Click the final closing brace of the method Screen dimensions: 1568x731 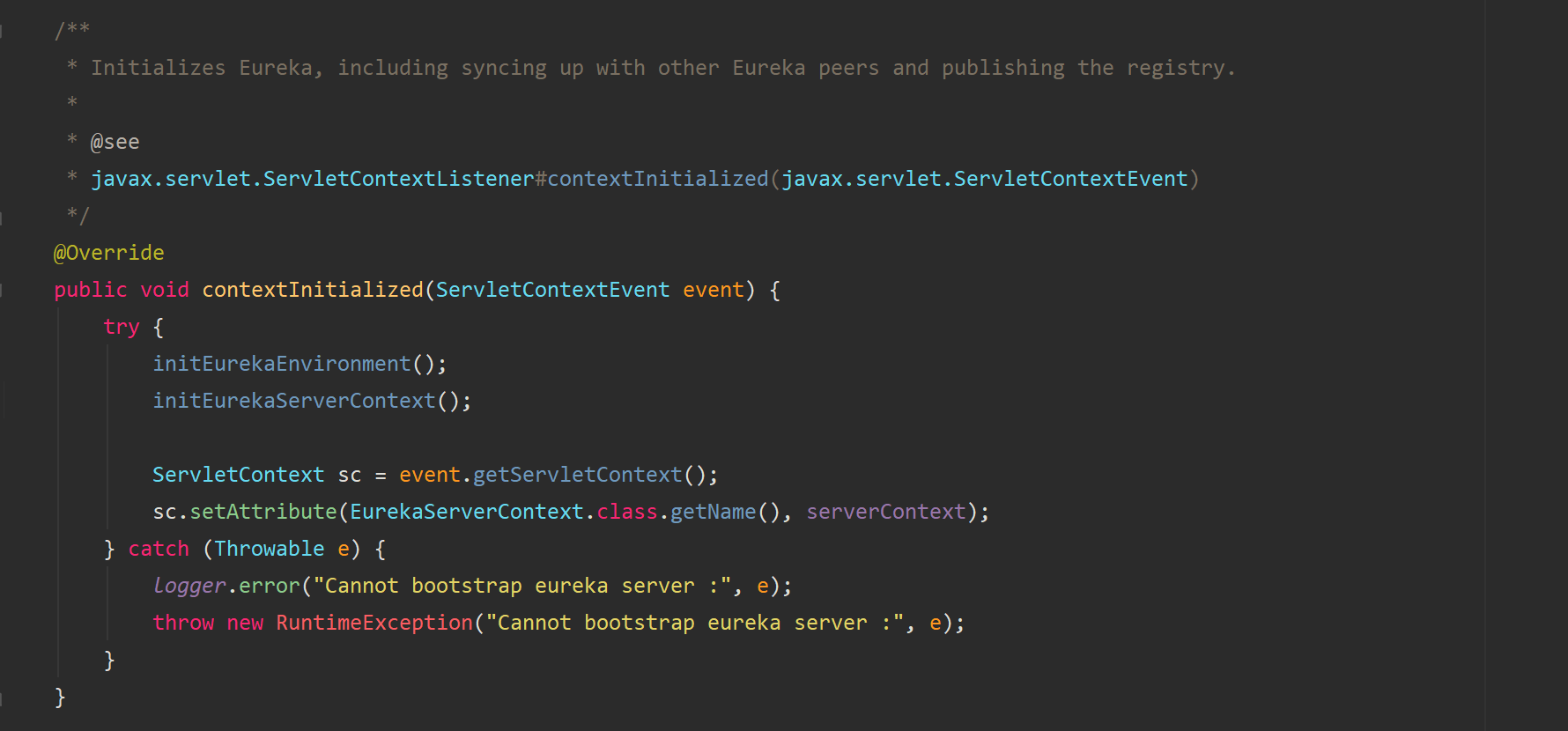tap(60, 697)
